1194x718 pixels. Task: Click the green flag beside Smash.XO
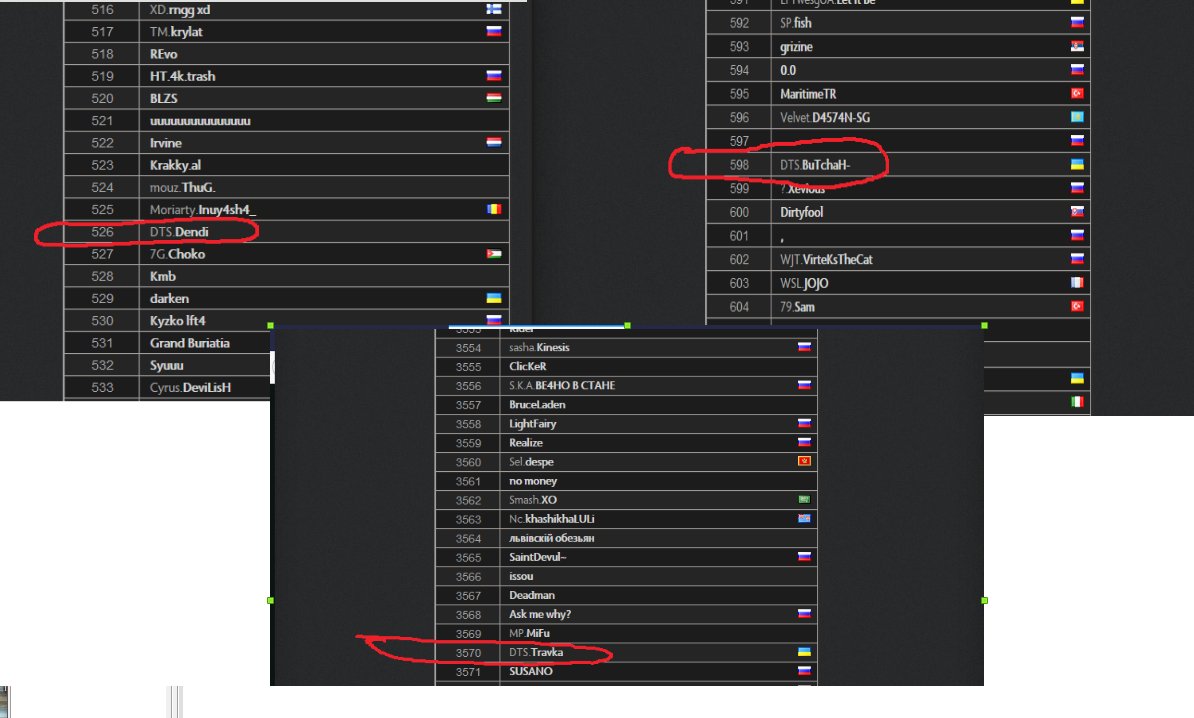804,499
